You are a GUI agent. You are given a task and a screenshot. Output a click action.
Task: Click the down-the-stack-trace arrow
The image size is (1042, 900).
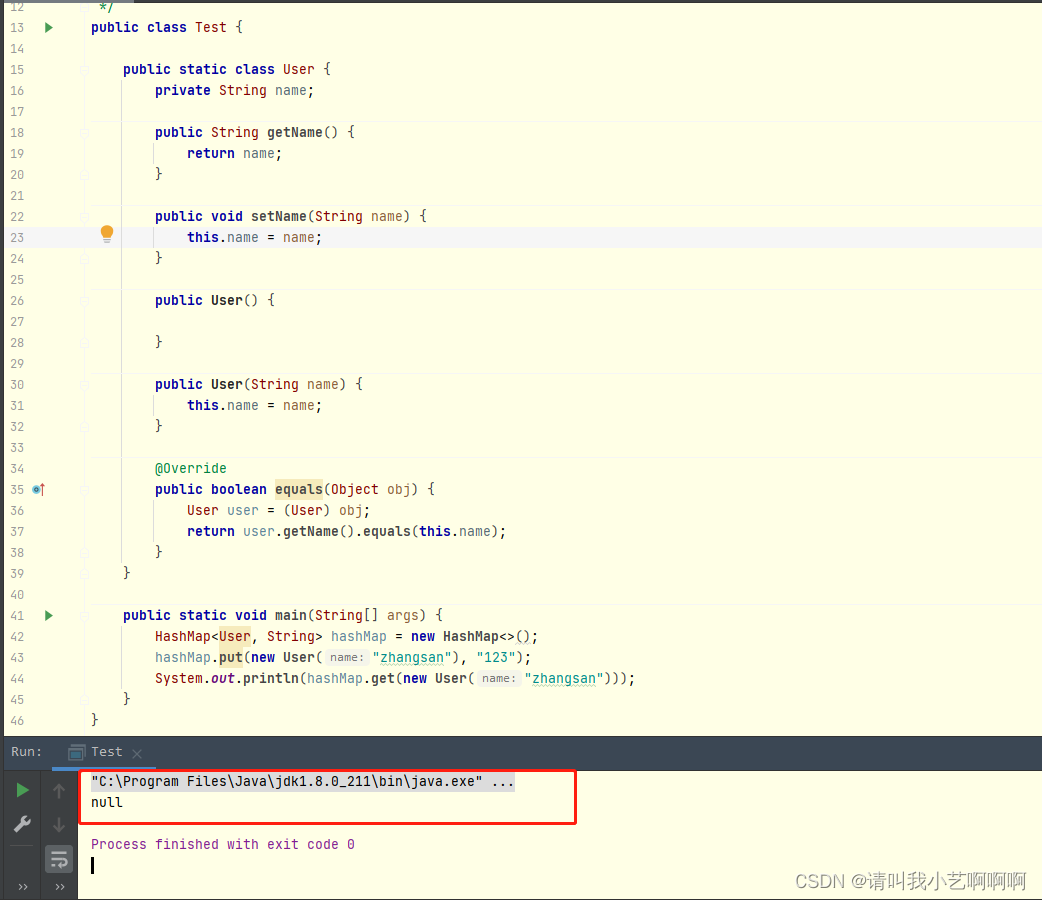(x=58, y=824)
